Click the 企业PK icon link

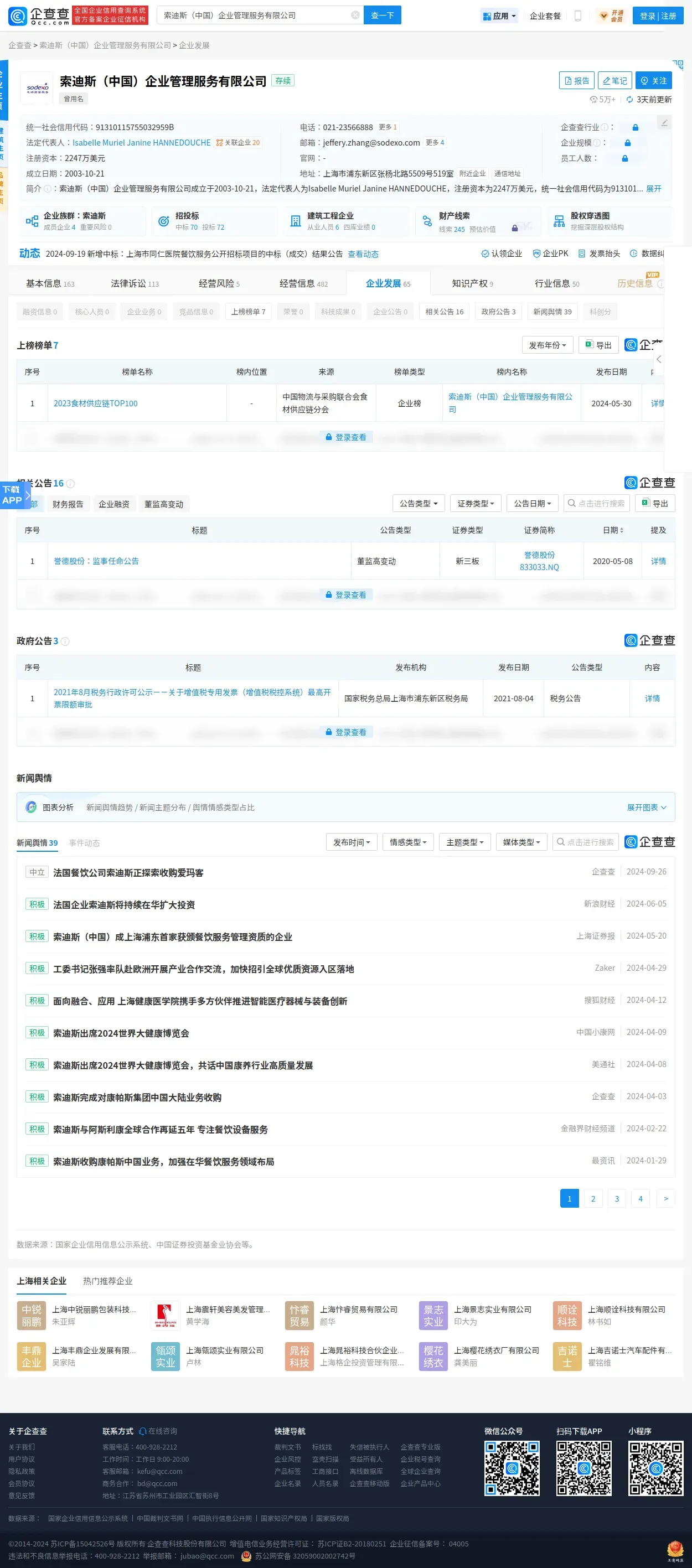(x=550, y=254)
